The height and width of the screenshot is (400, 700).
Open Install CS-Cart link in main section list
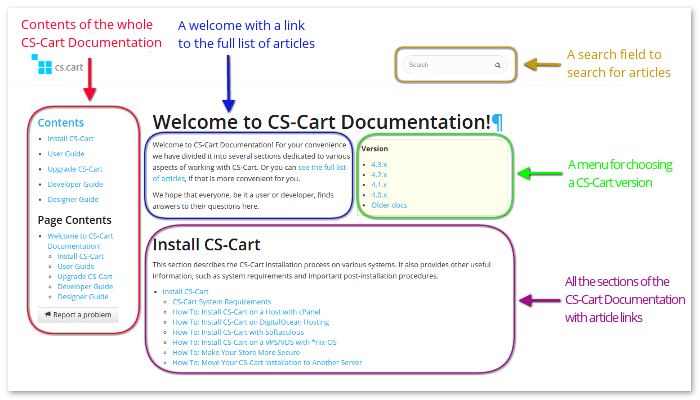[185, 292]
